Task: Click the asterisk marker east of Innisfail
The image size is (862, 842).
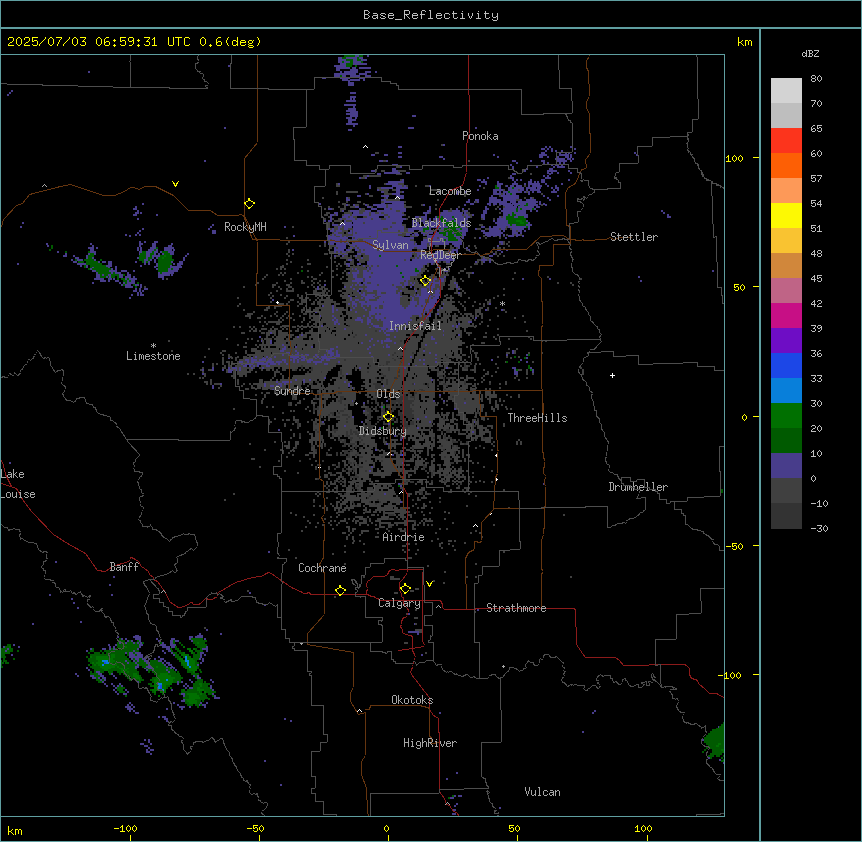Action: (502, 303)
